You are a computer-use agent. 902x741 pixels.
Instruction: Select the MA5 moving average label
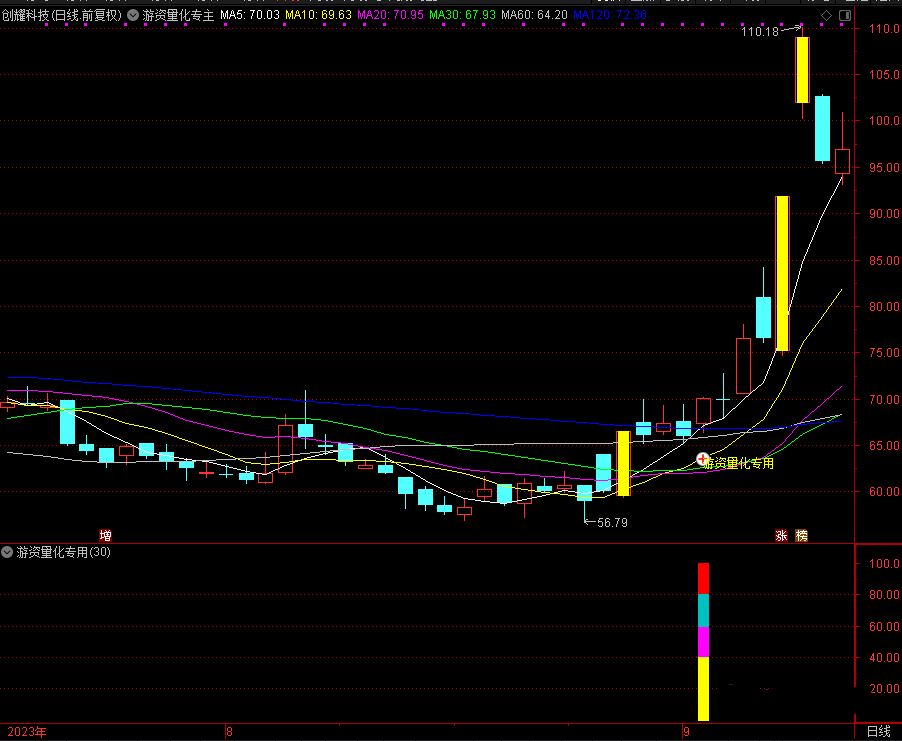point(250,16)
